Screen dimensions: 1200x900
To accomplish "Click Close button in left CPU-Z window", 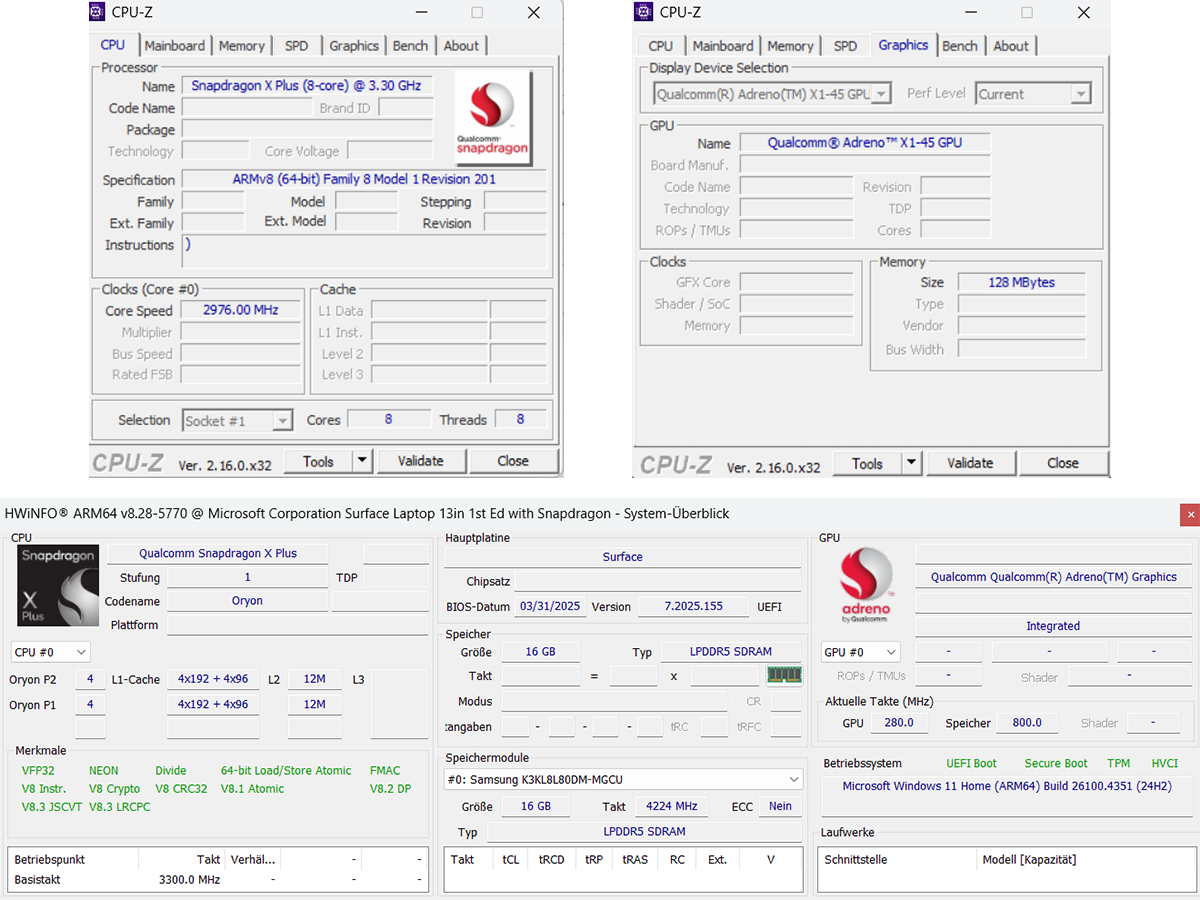I will (x=513, y=461).
